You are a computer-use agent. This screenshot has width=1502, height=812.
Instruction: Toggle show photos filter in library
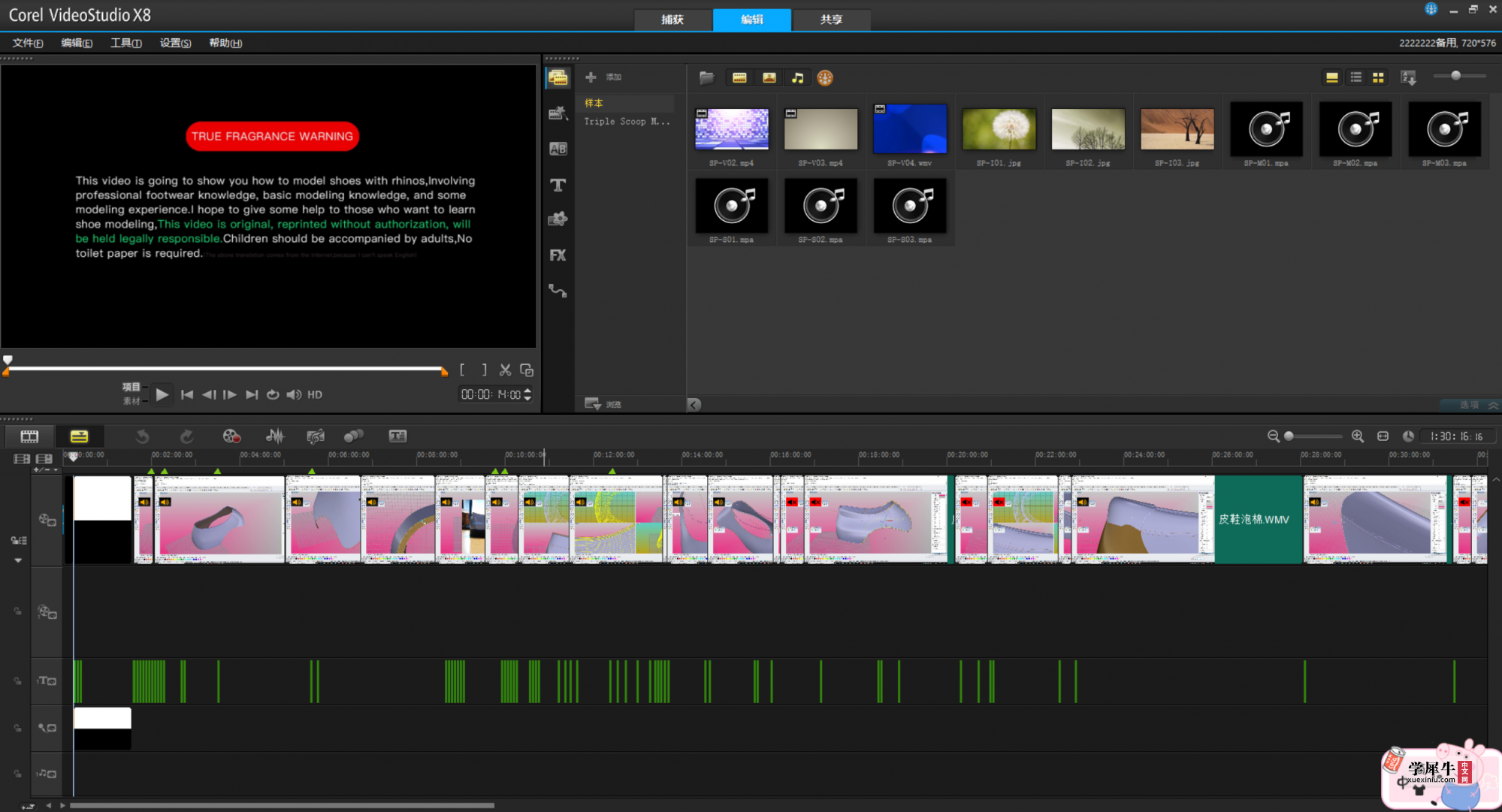pyautogui.click(x=769, y=77)
